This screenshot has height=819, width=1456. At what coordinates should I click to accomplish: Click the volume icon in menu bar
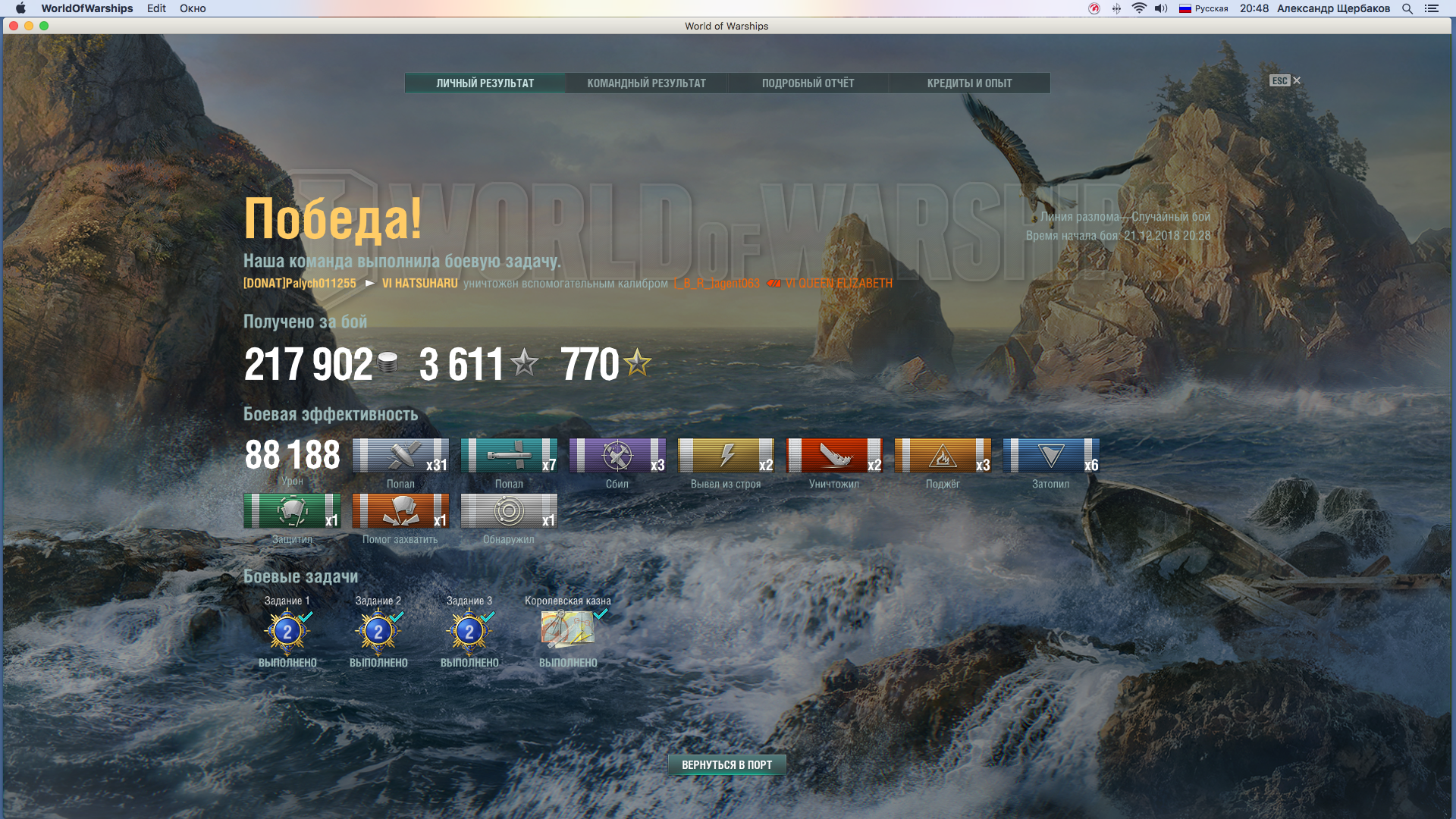pos(1161,8)
